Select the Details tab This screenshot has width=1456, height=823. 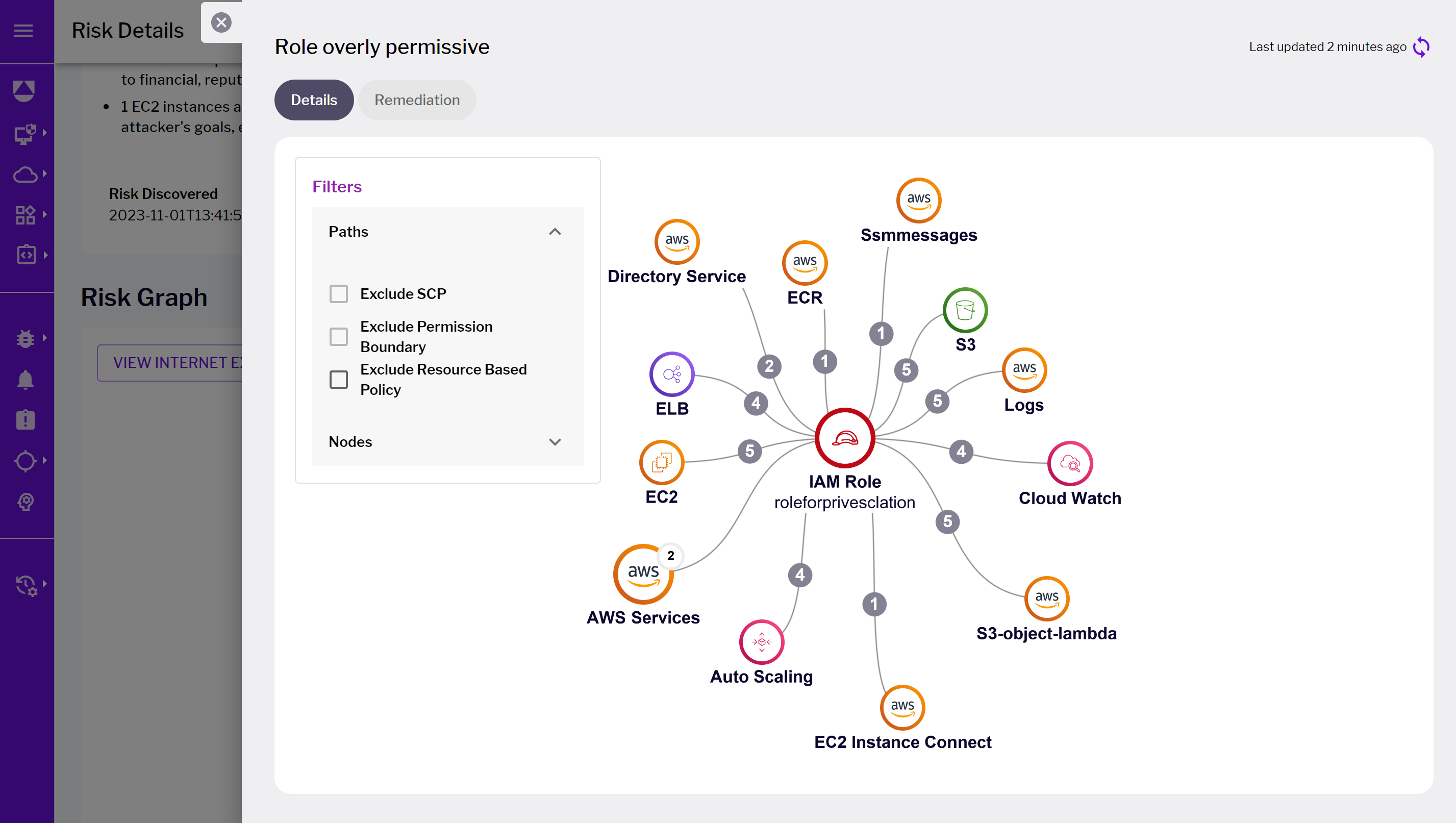point(314,99)
